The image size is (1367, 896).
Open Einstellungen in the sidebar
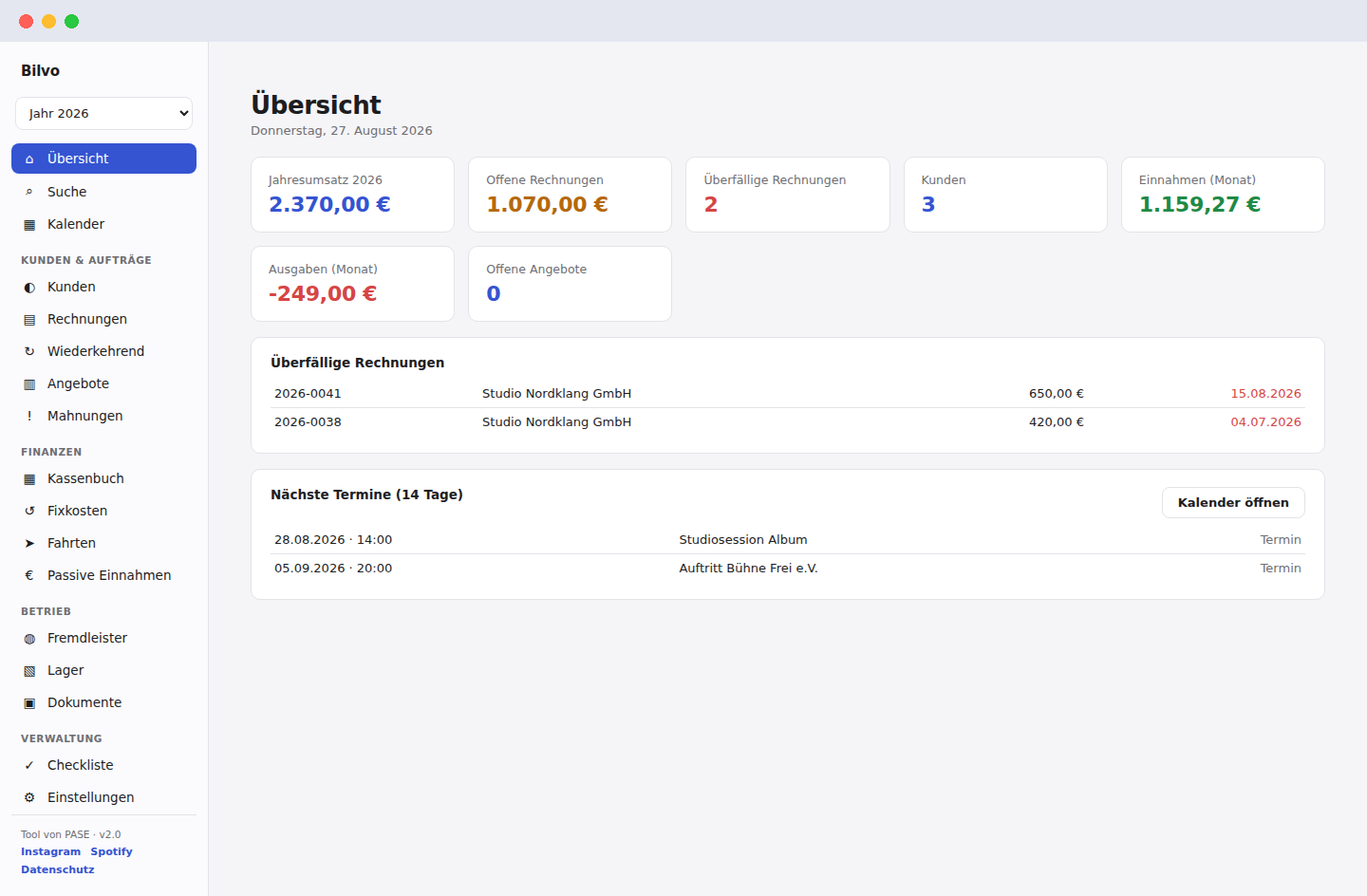pos(103,797)
